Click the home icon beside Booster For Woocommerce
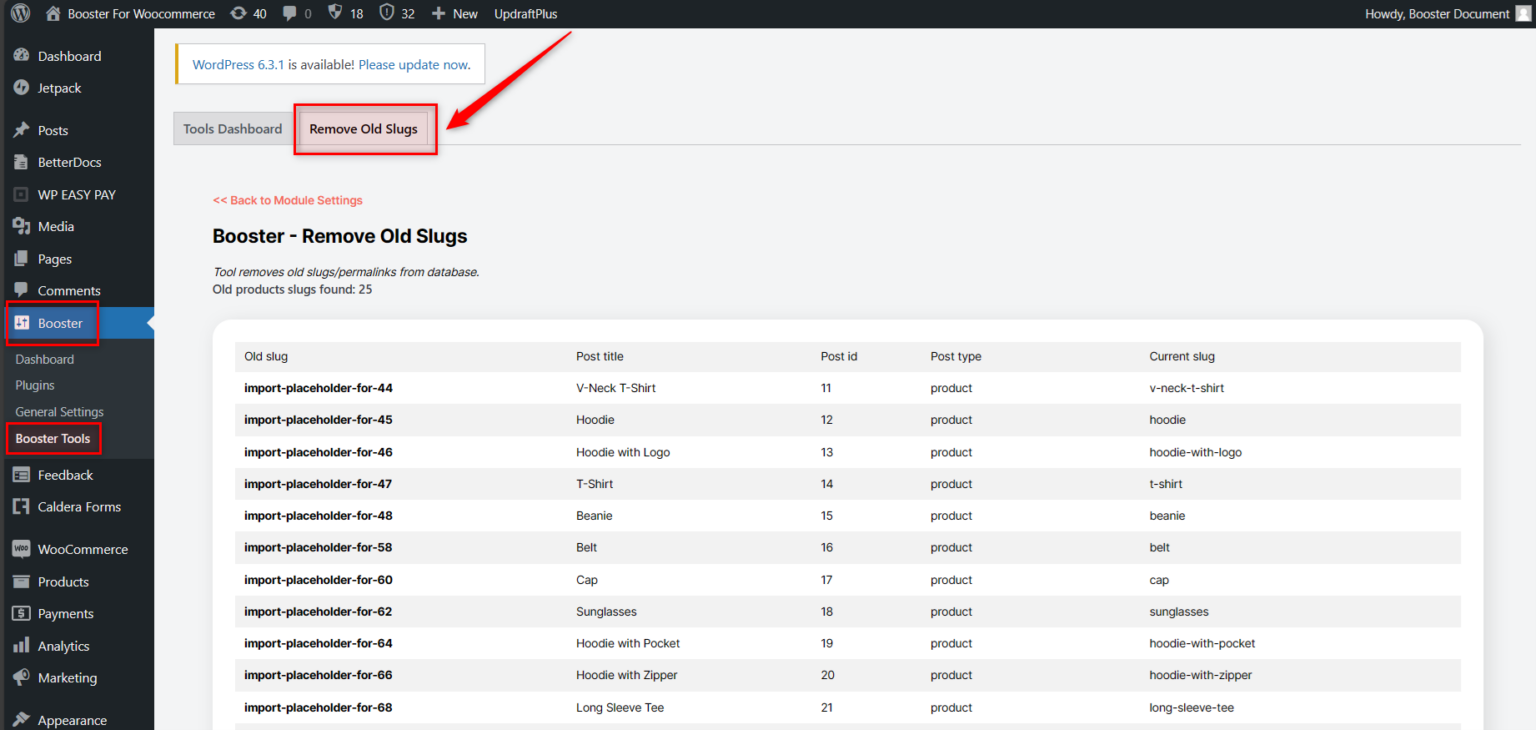This screenshot has height=730, width=1536. click(x=53, y=14)
